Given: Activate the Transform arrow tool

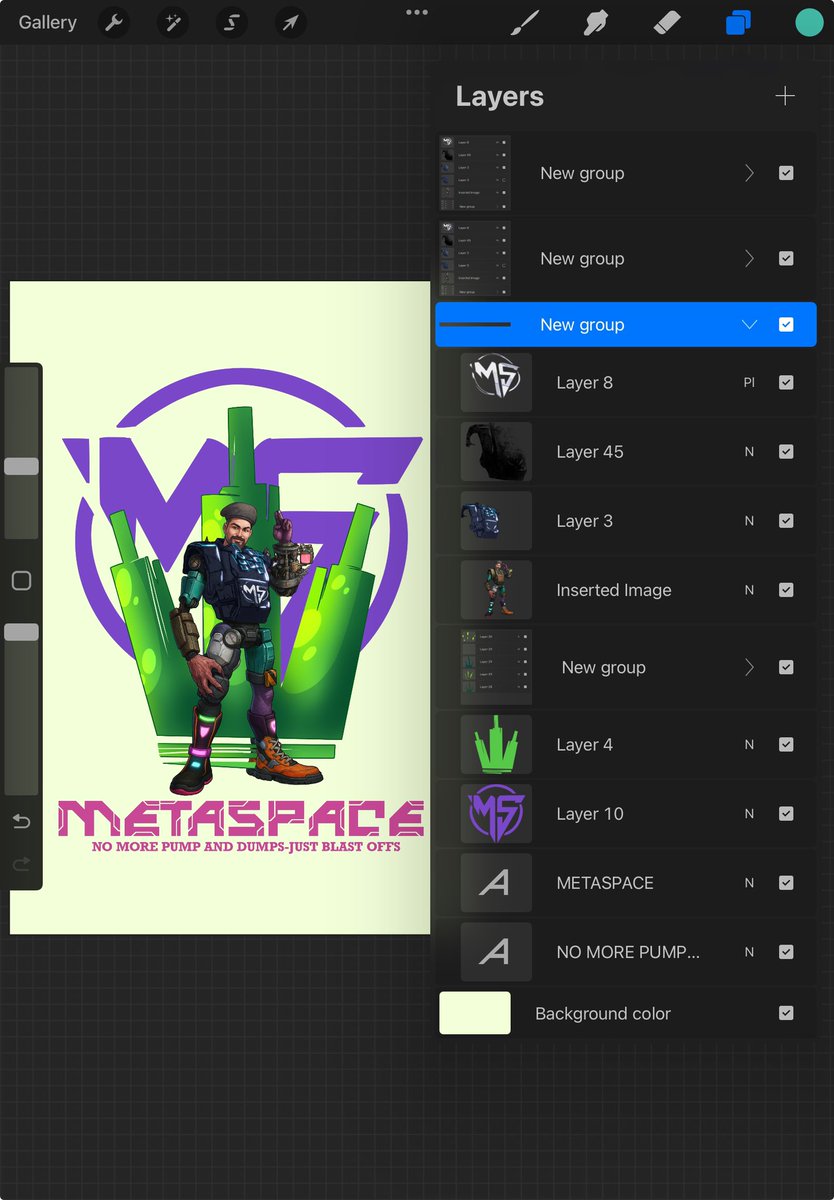Looking at the screenshot, I should (x=291, y=22).
